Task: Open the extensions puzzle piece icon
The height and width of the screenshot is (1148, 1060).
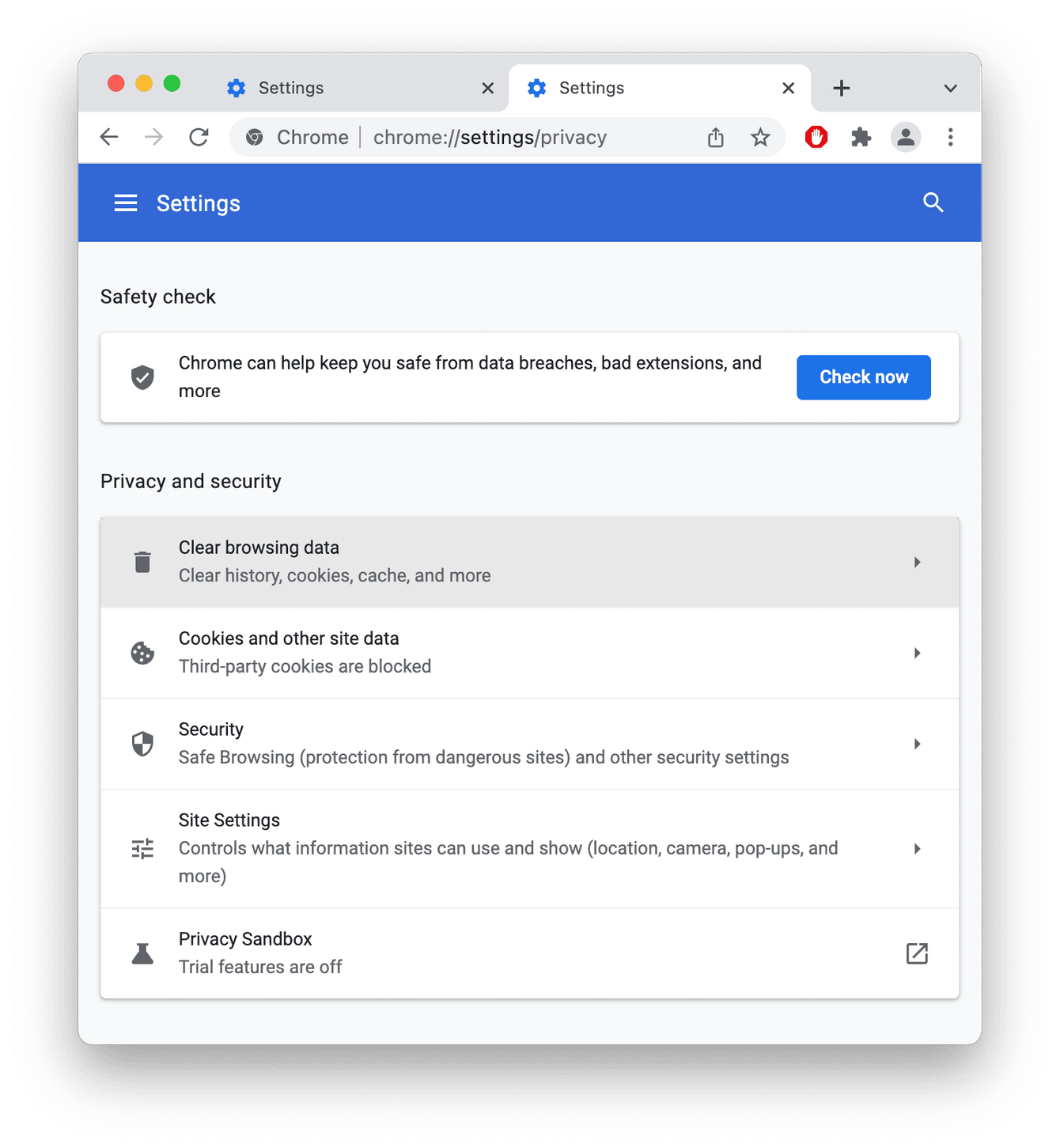Action: 861,137
